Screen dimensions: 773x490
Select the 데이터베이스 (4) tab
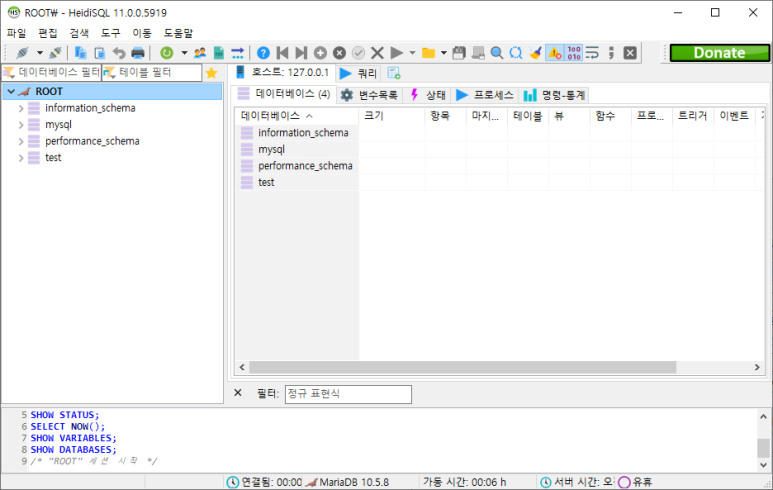click(284, 94)
